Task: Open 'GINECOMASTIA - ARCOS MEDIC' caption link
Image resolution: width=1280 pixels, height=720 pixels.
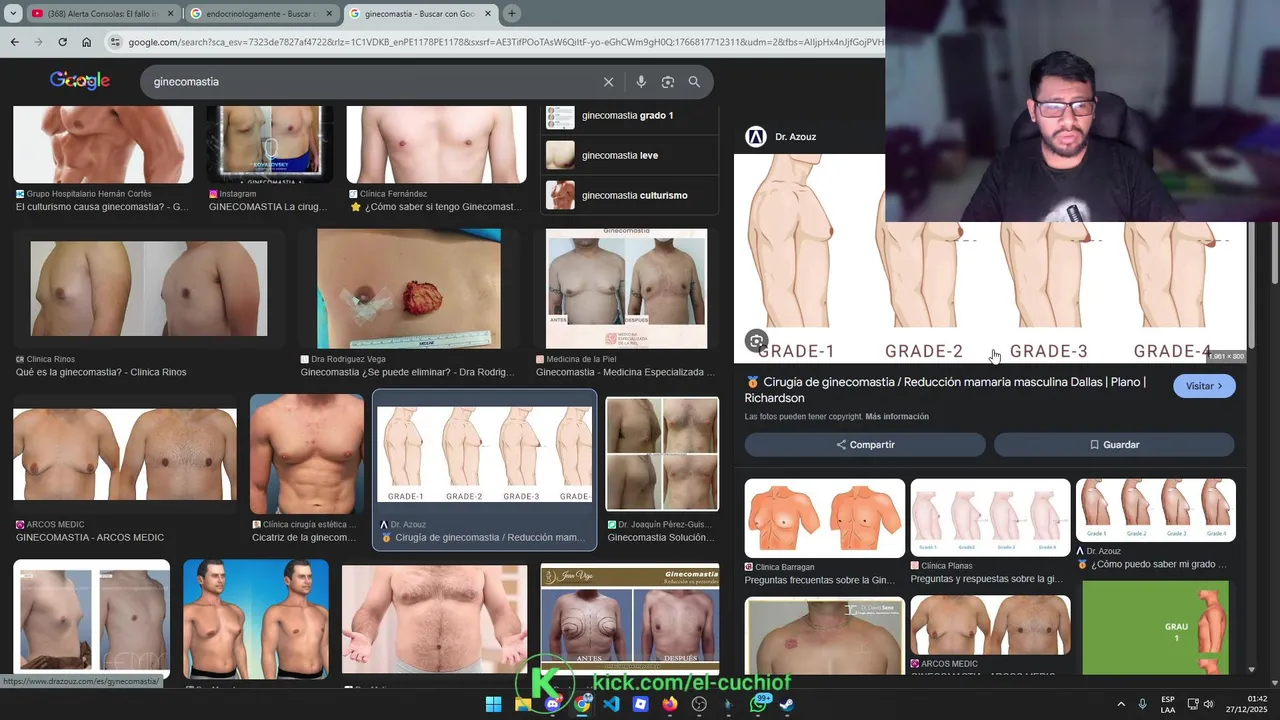Action: [90, 537]
